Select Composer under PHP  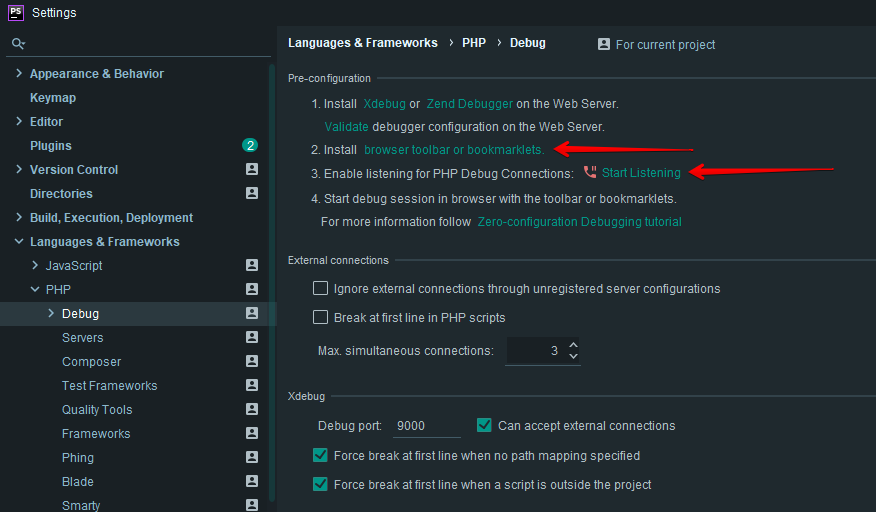click(x=92, y=362)
